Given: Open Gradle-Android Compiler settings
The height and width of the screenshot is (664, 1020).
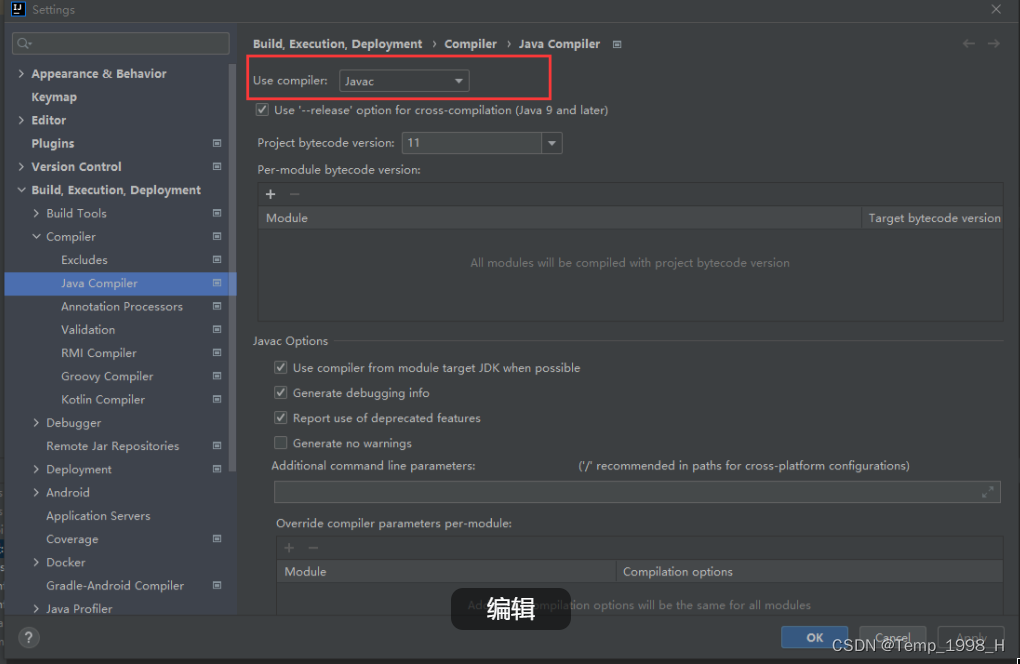Looking at the screenshot, I should point(115,586).
